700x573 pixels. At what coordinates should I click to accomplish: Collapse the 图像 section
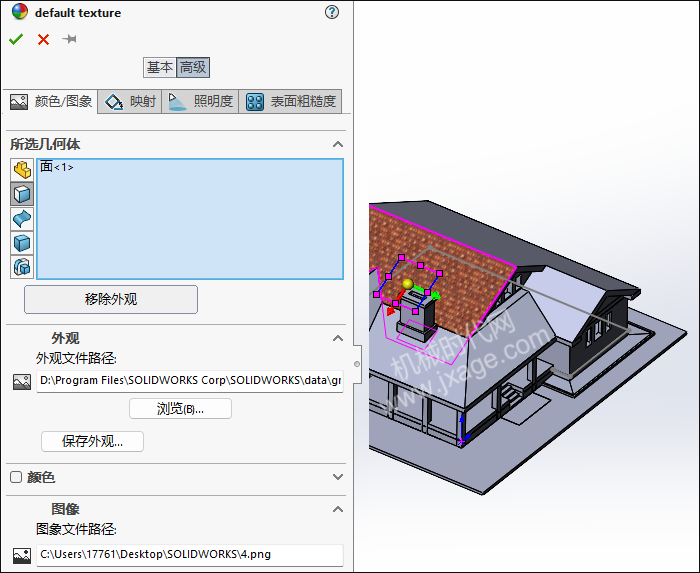click(338, 509)
